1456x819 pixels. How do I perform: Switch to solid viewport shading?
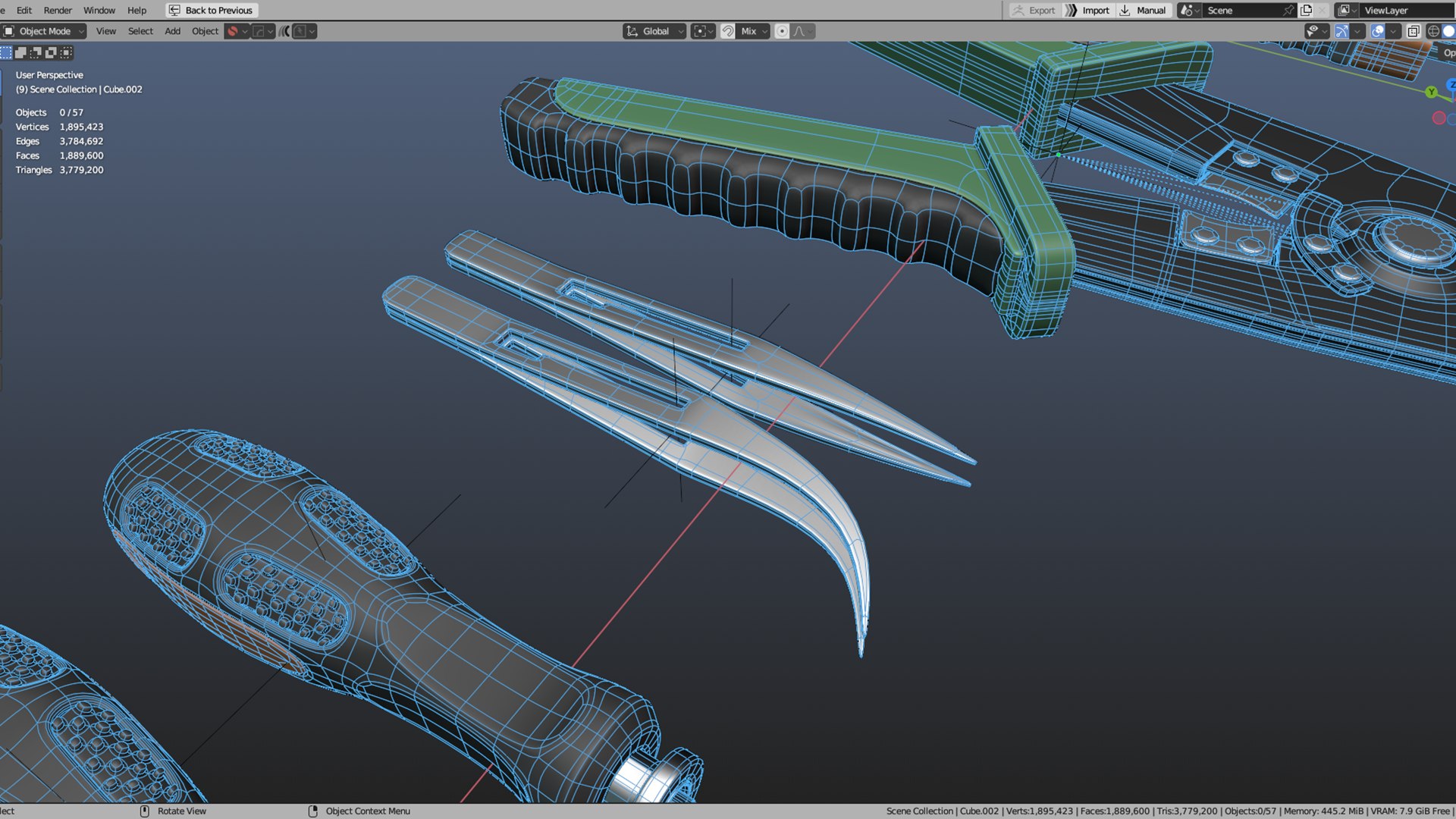coord(1448,31)
